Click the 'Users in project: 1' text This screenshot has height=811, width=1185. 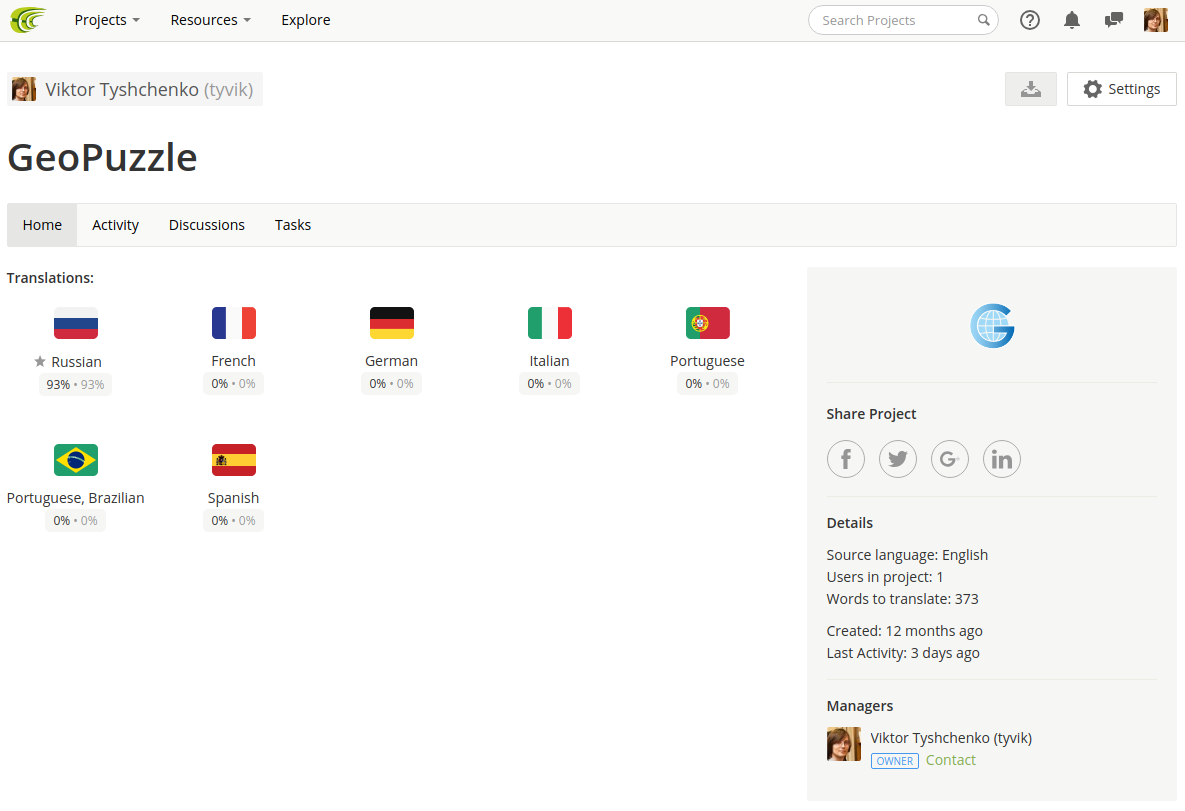(x=885, y=577)
